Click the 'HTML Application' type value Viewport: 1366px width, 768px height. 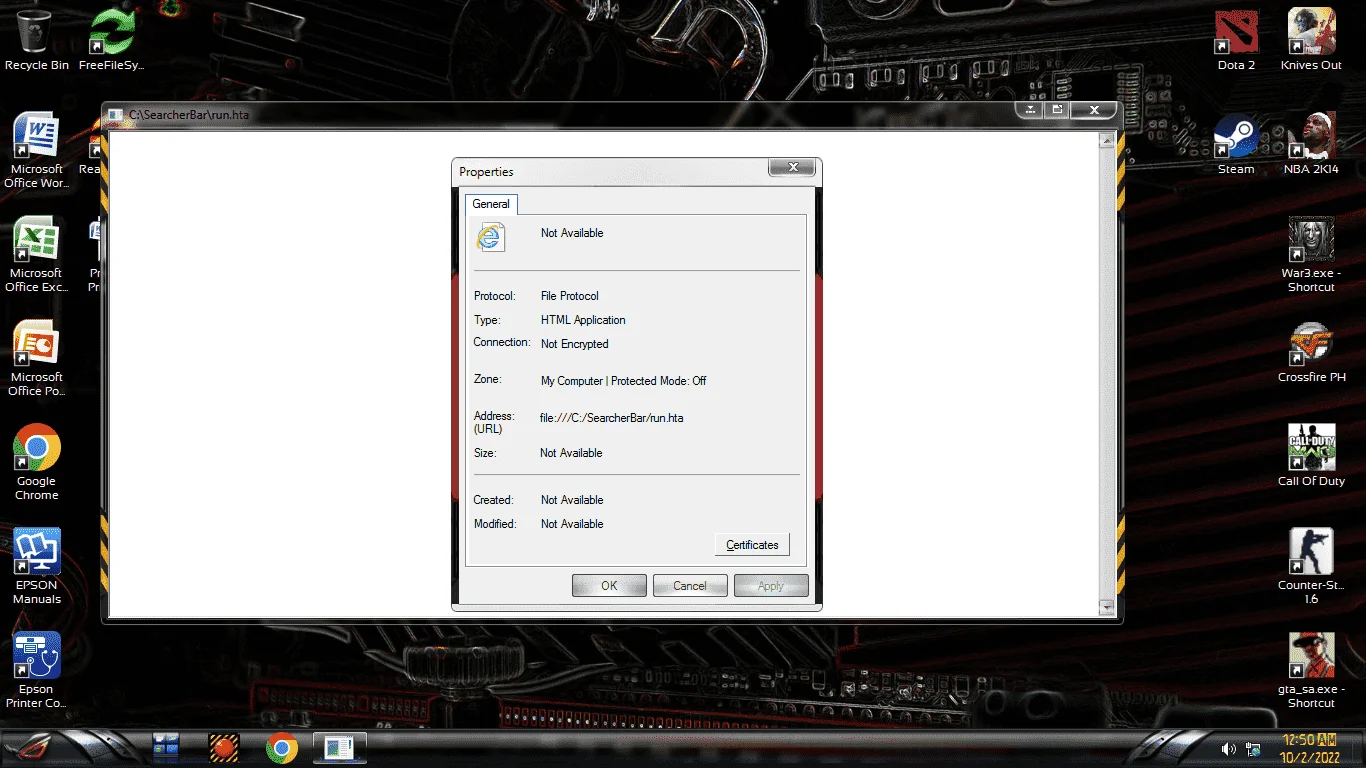point(583,320)
